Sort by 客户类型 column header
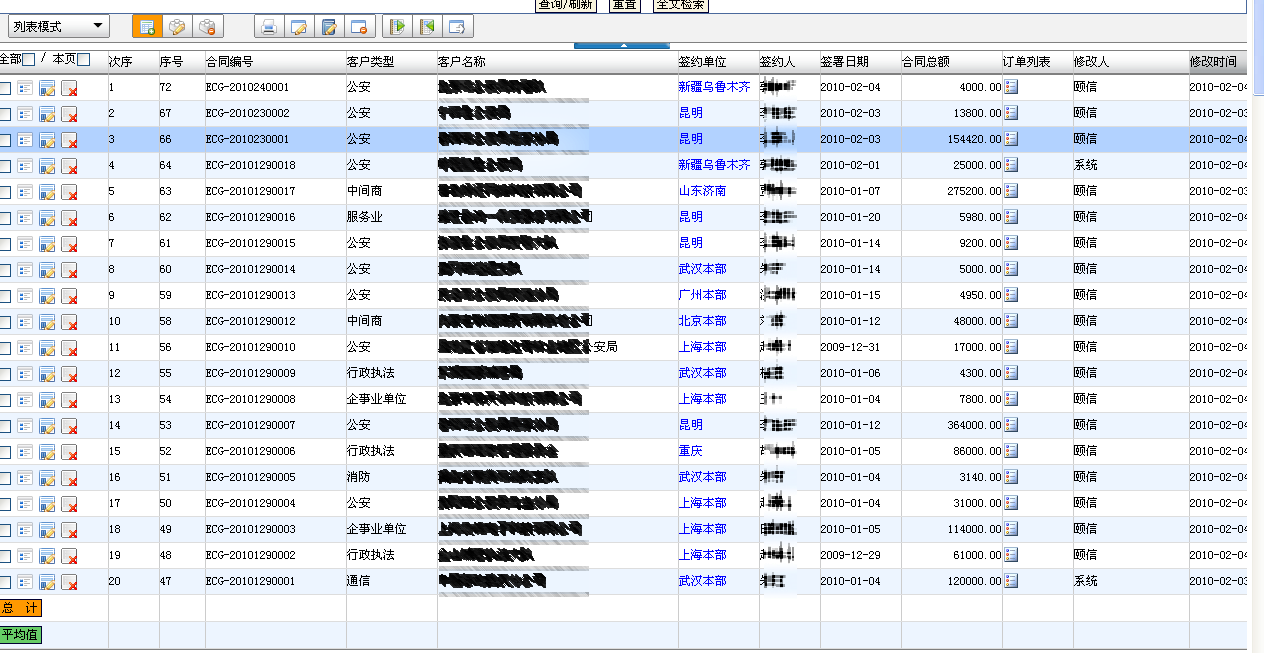The image size is (1264, 653). (370, 62)
